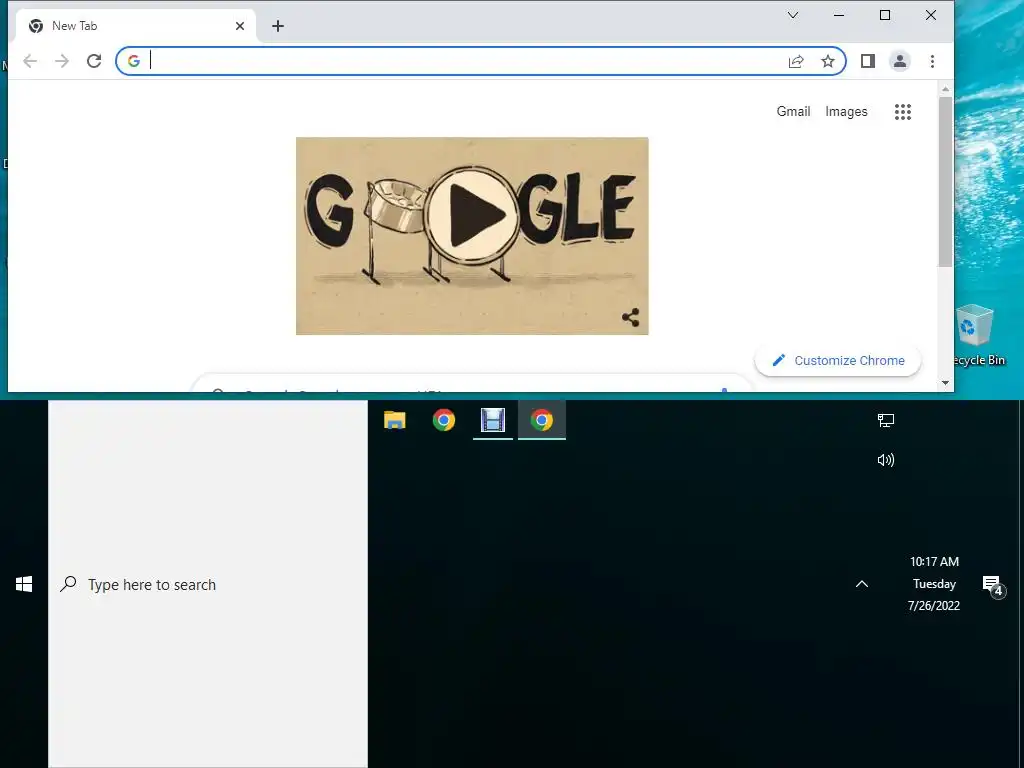Go back with Chrome's back arrow
This screenshot has width=1024, height=768.
click(30, 61)
